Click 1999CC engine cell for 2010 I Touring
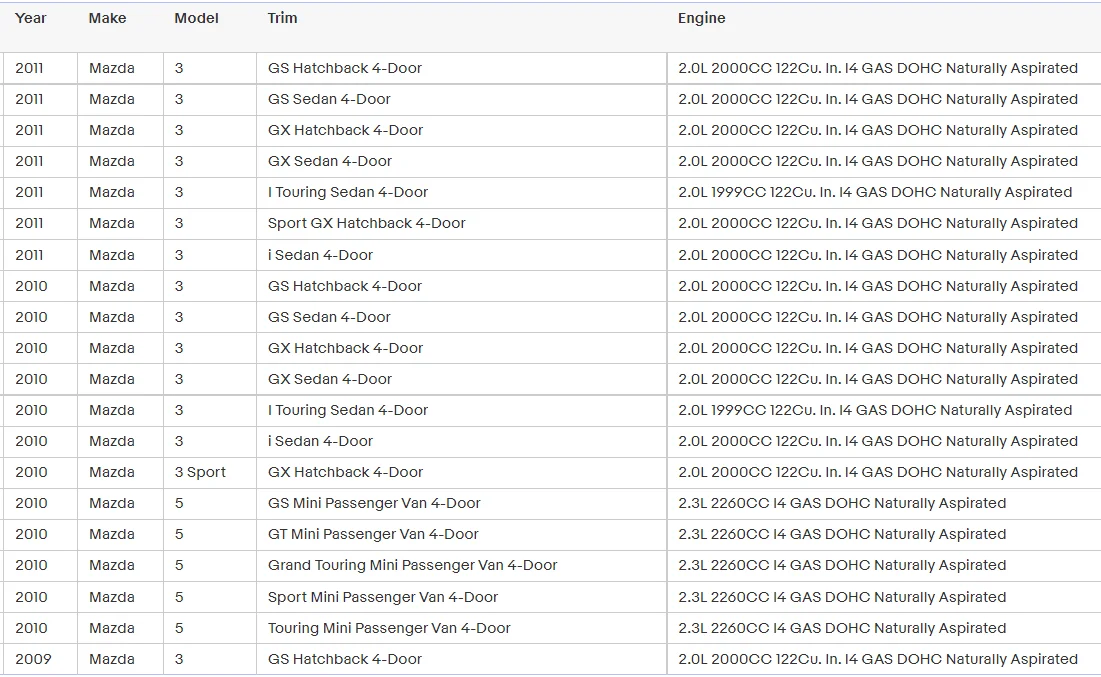The image size is (1101, 677). pos(884,410)
